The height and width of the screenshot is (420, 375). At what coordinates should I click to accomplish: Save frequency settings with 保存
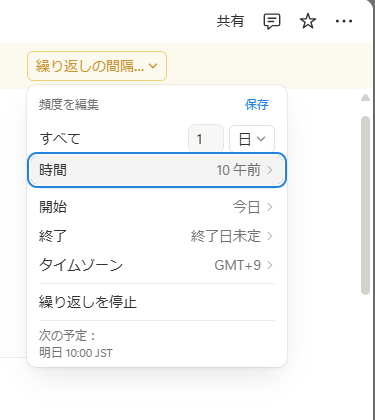pyautogui.click(x=257, y=105)
